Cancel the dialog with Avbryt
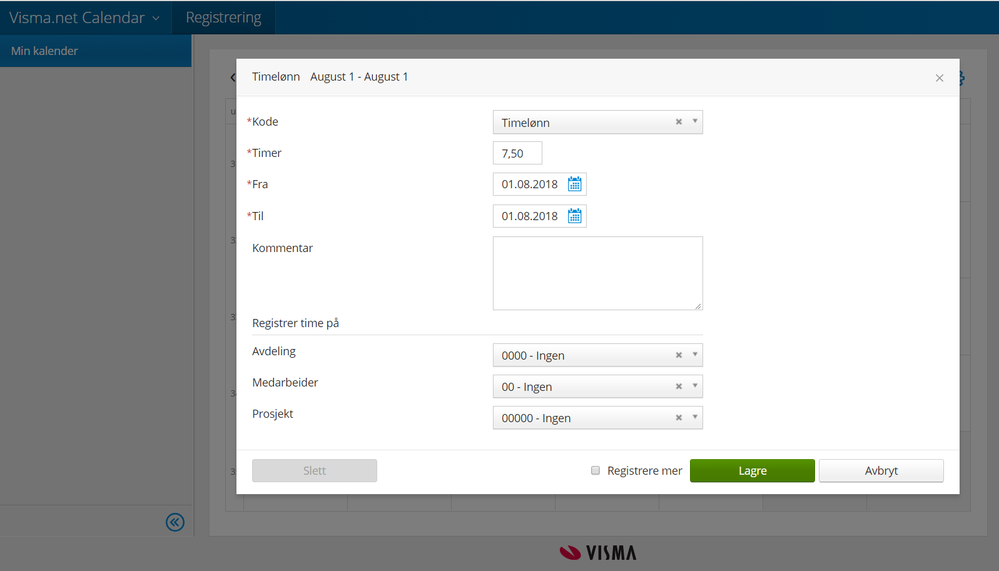Screen dimensions: 999x571 [881, 471]
